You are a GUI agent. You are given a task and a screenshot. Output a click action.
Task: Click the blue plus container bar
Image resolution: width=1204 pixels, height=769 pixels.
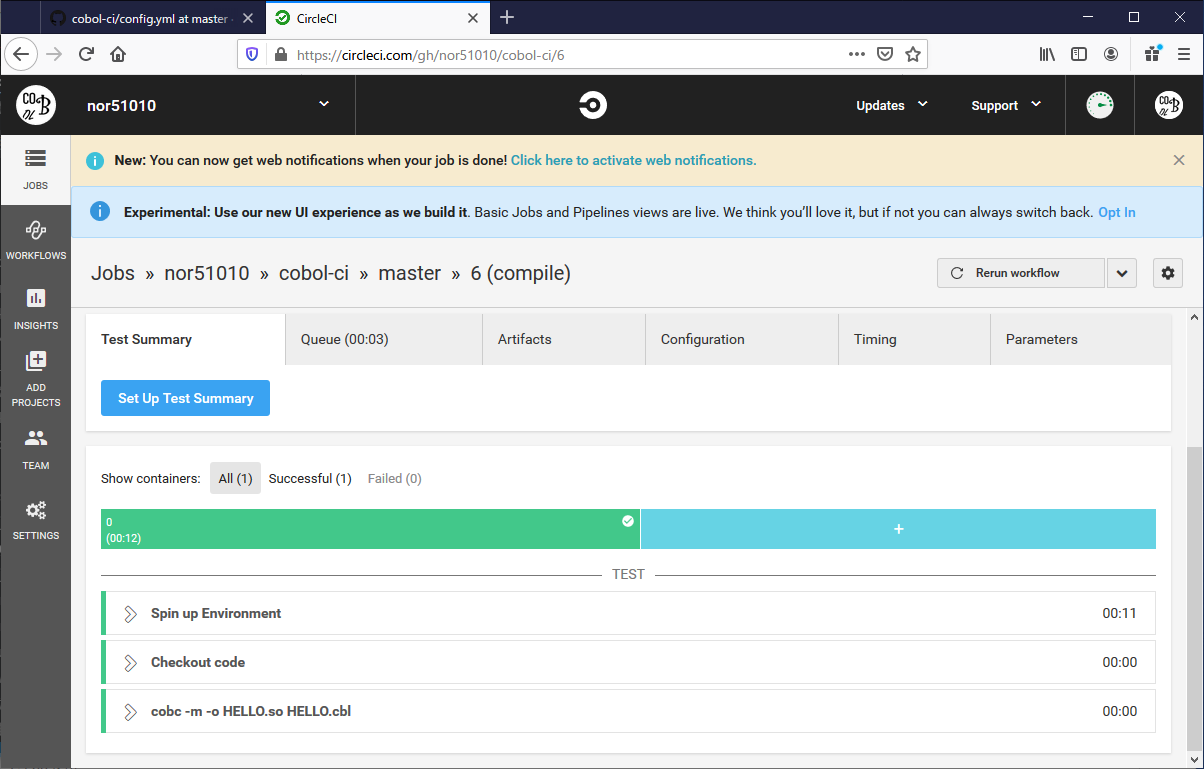[898, 529]
